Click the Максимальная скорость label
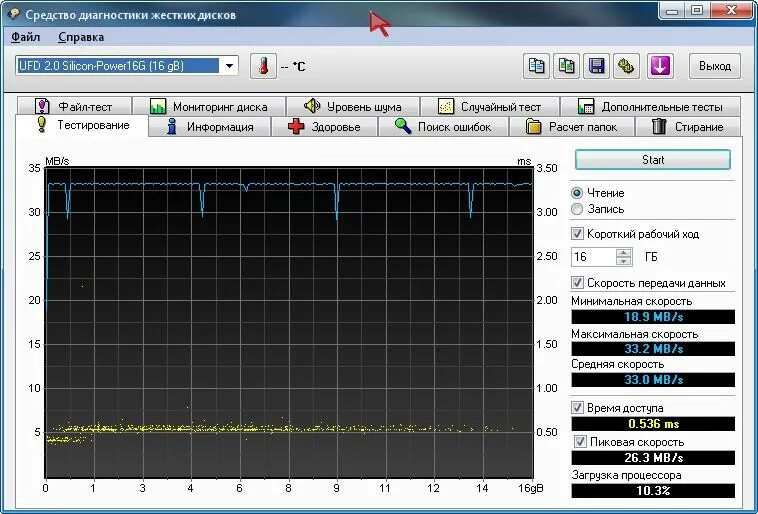 634,334
